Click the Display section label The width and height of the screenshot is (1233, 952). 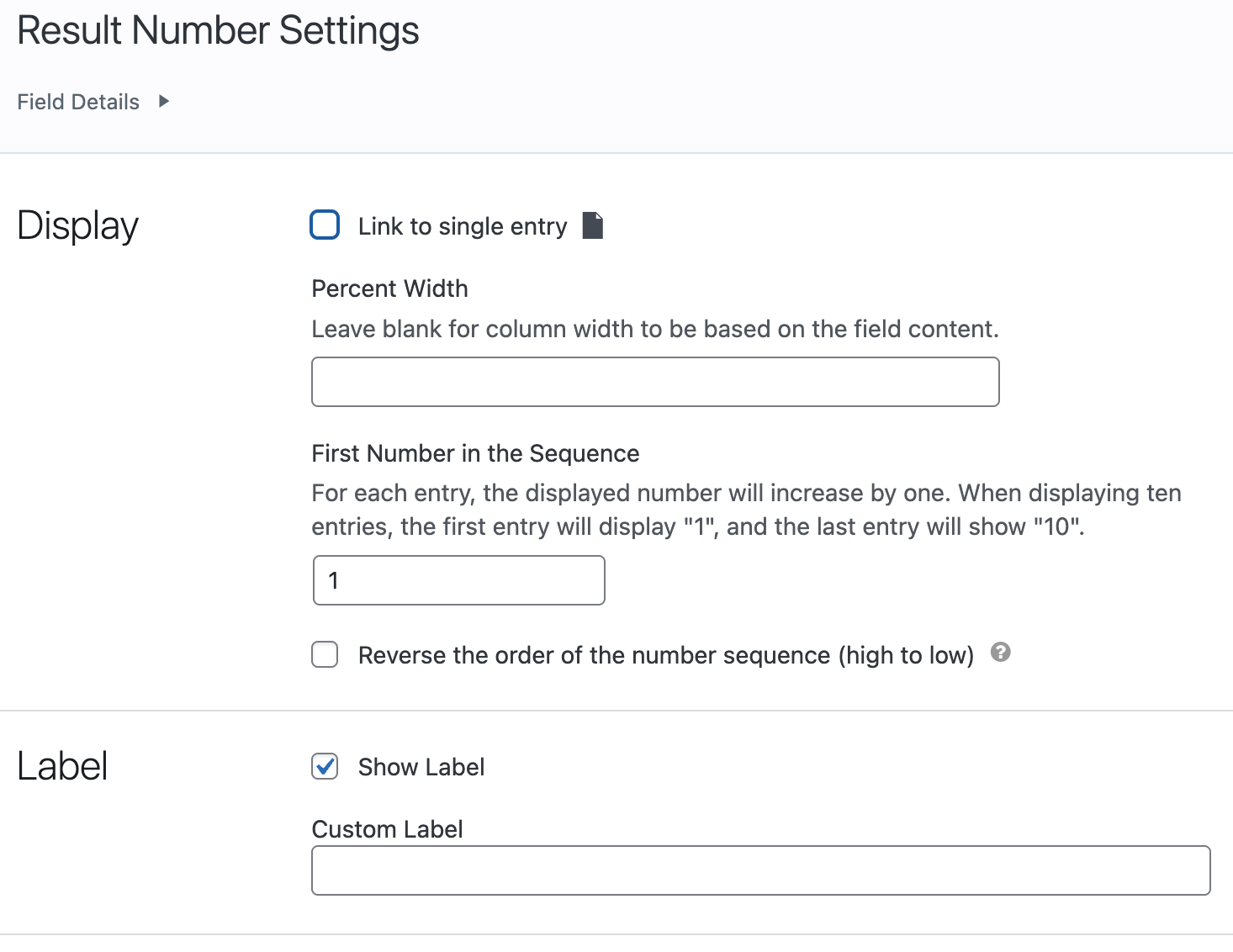(x=77, y=225)
